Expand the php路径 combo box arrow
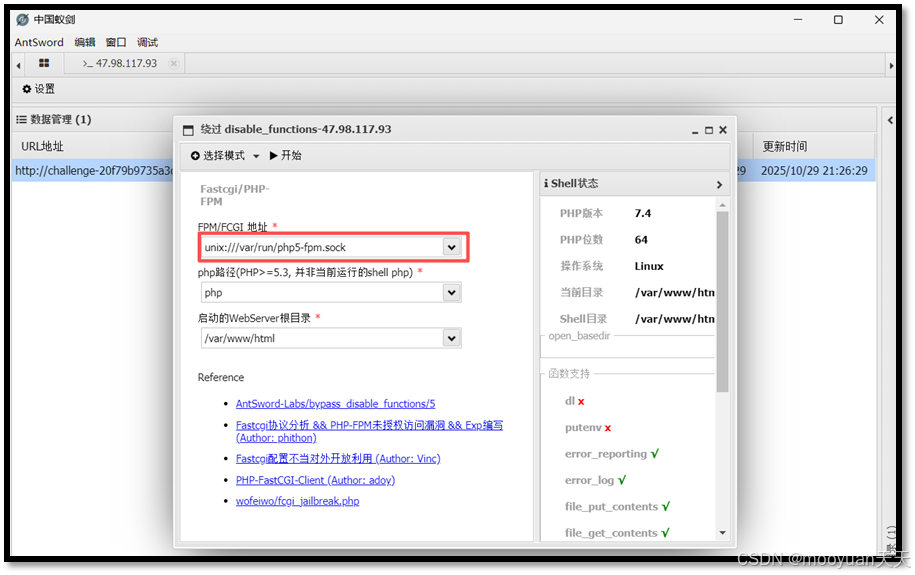This screenshot has height=575, width=915. 451,292
